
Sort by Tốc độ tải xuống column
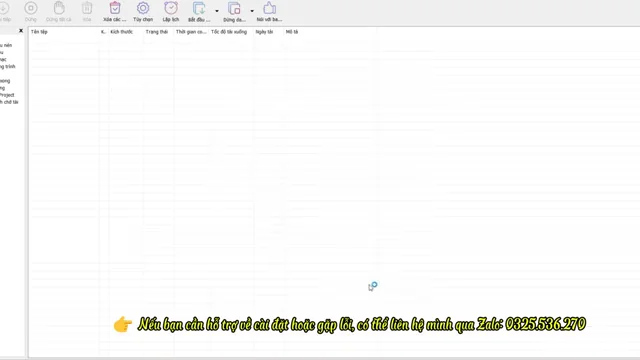pos(229,32)
